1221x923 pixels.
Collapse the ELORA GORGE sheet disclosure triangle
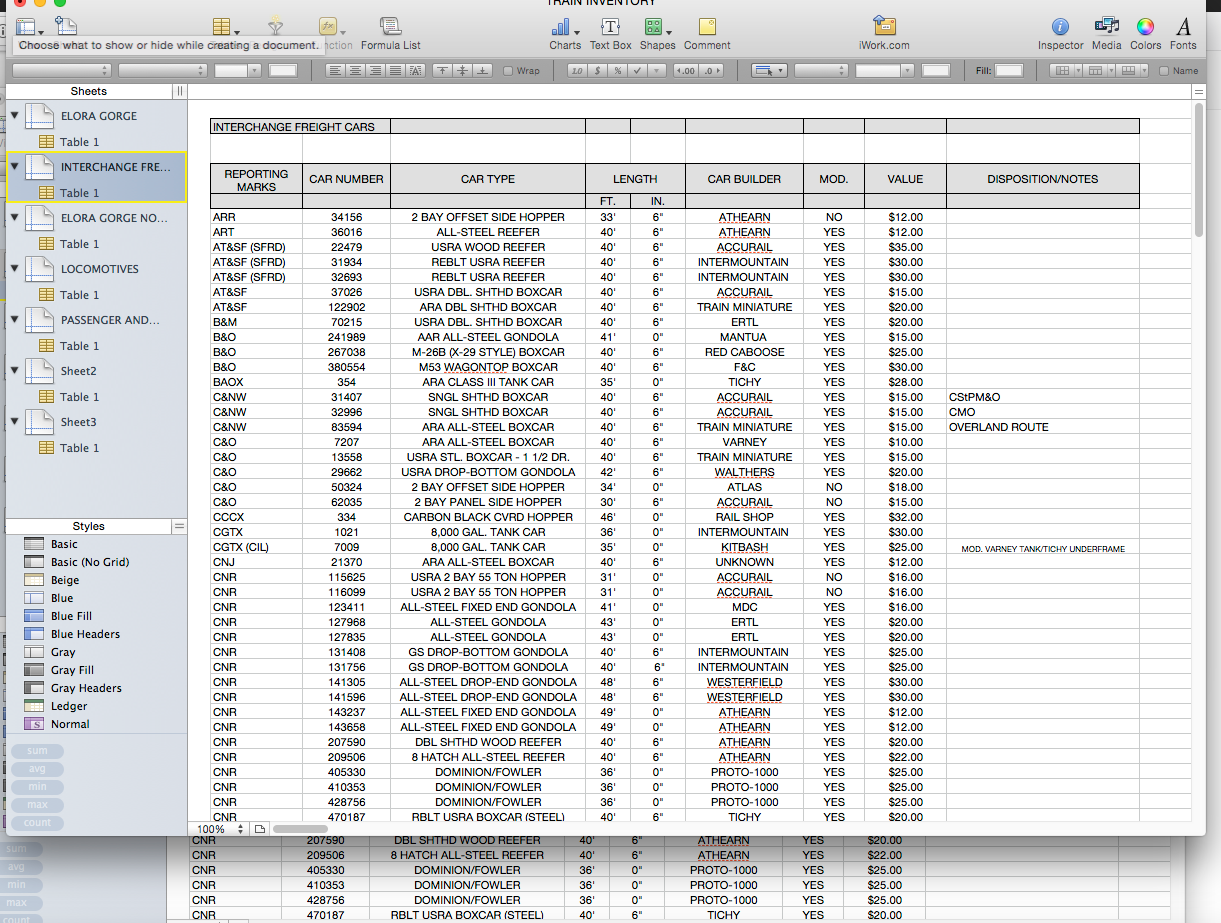[12, 115]
